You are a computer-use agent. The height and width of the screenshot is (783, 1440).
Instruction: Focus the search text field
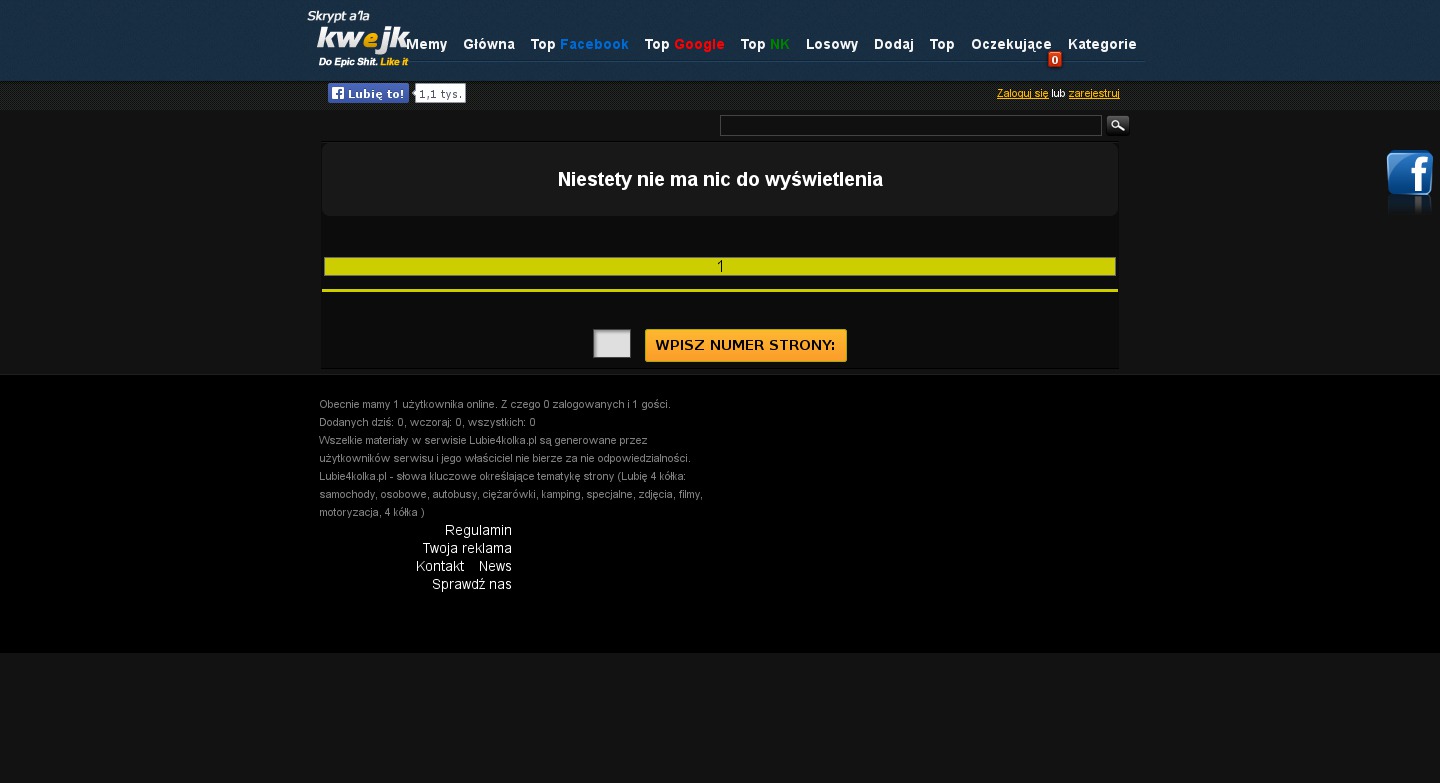coord(910,125)
